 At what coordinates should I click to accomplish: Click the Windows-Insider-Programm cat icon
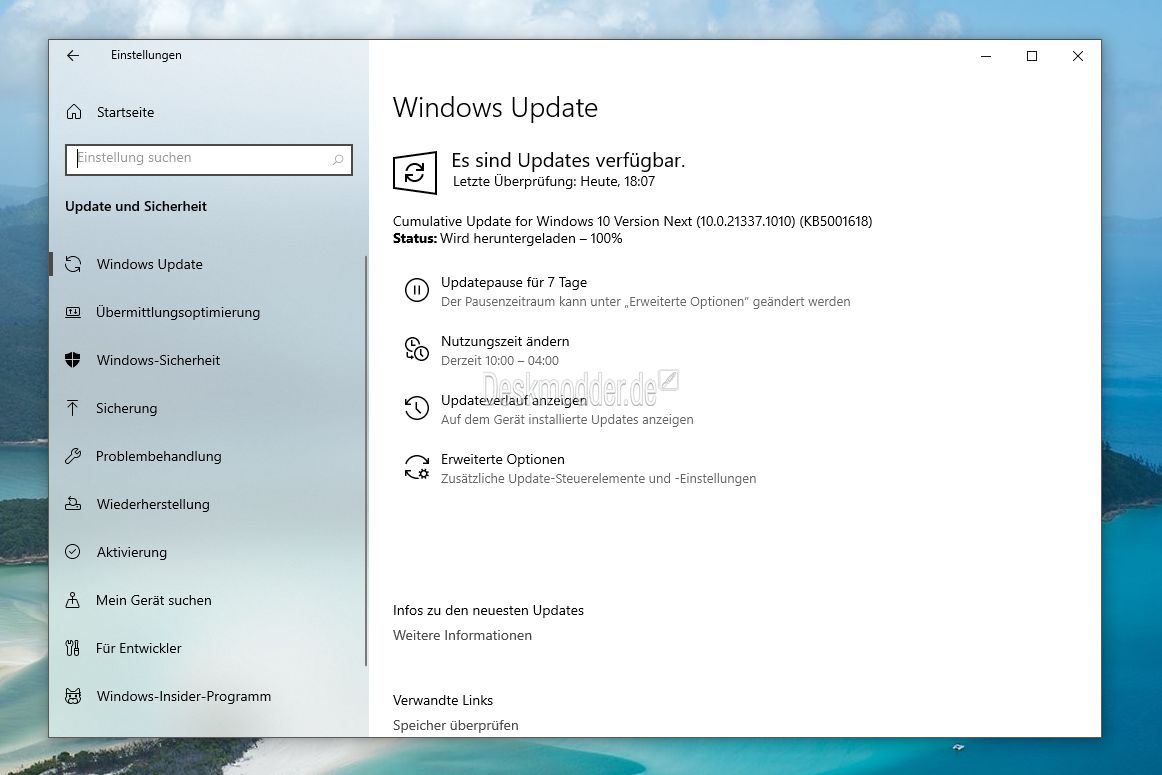[73, 696]
